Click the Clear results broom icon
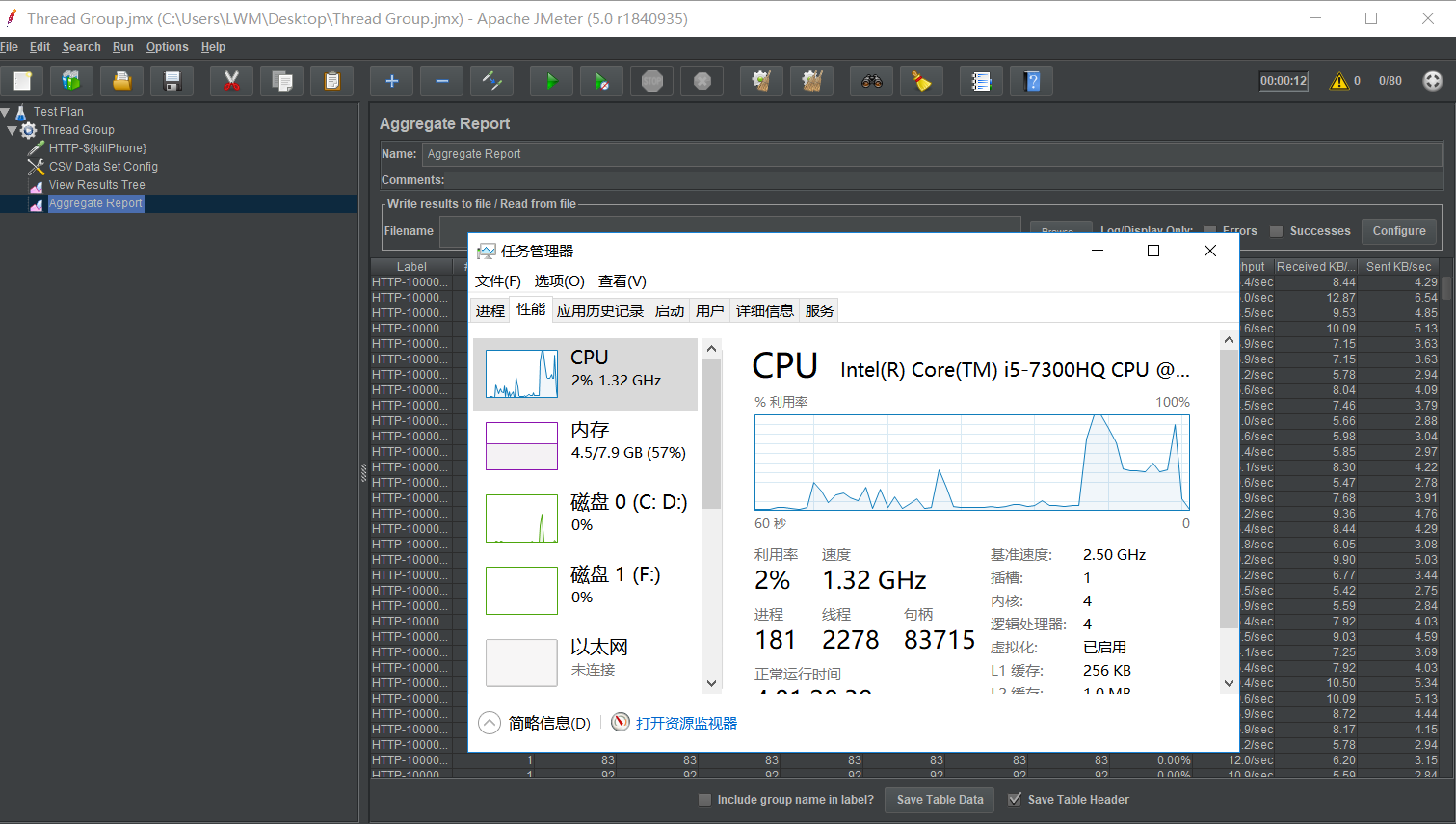The height and width of the screenshot is (824, 1456). (x=762, y=81)
